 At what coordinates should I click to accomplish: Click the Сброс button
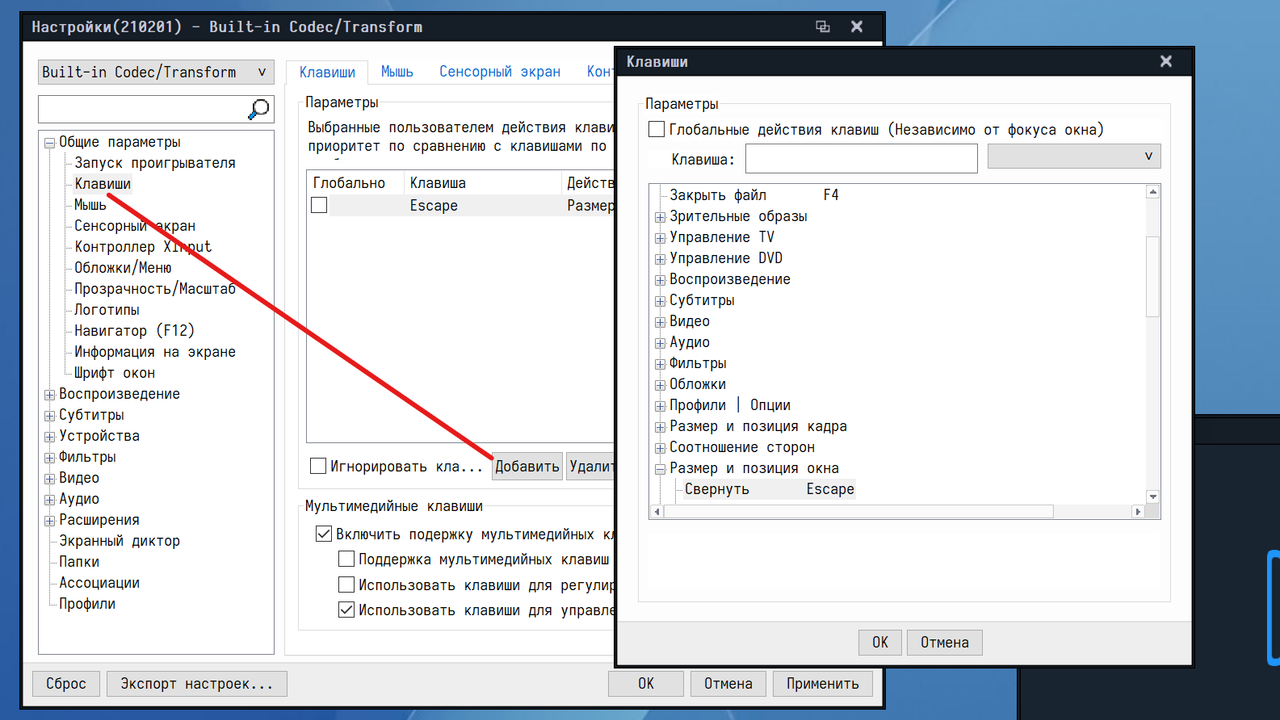66,684
